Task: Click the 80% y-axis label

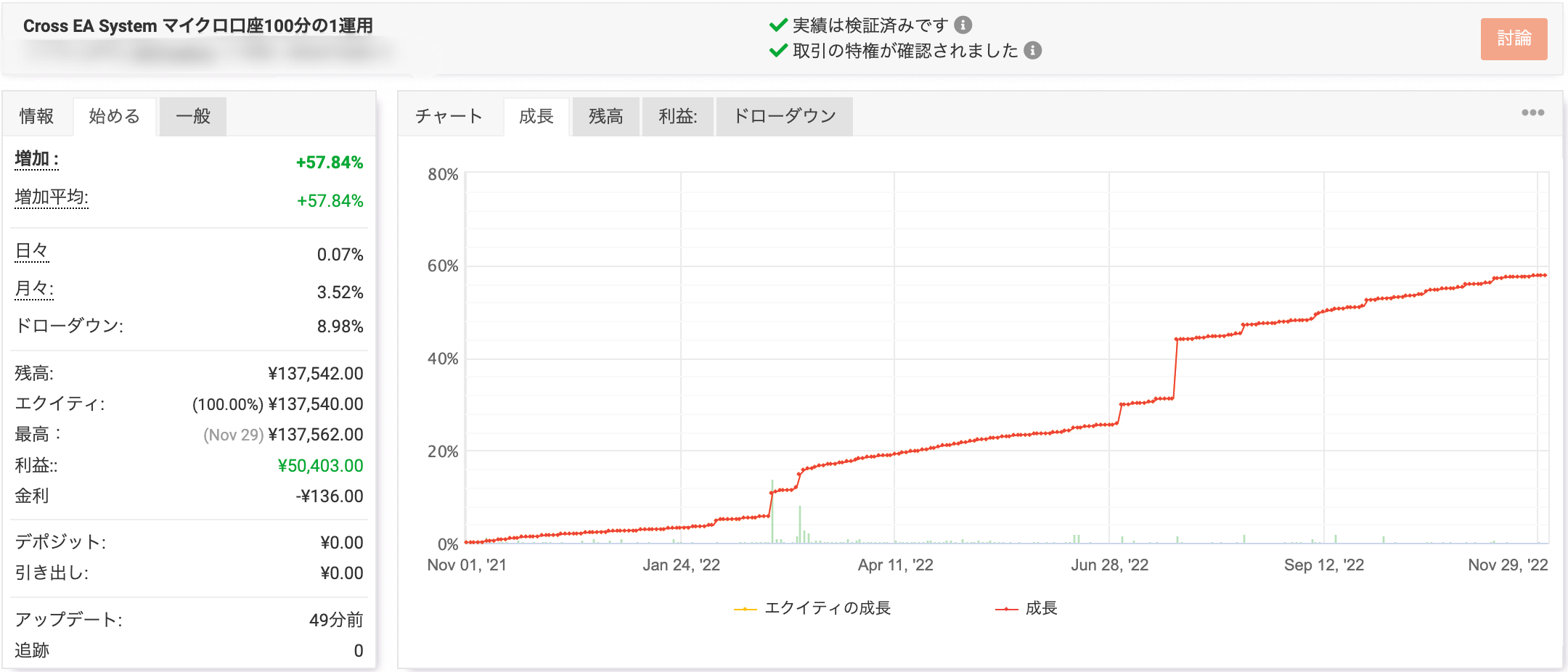Action: point(443,174)
